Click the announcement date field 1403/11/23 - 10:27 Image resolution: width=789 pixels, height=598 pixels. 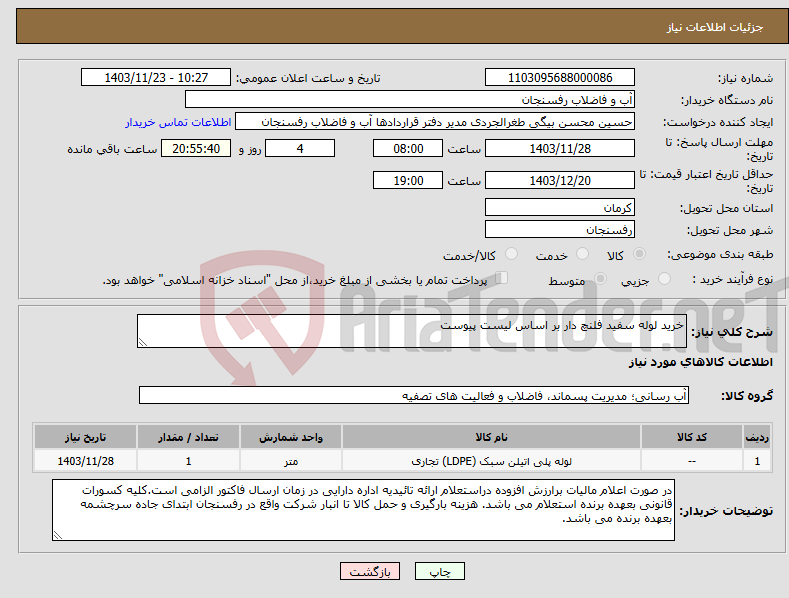155,78
